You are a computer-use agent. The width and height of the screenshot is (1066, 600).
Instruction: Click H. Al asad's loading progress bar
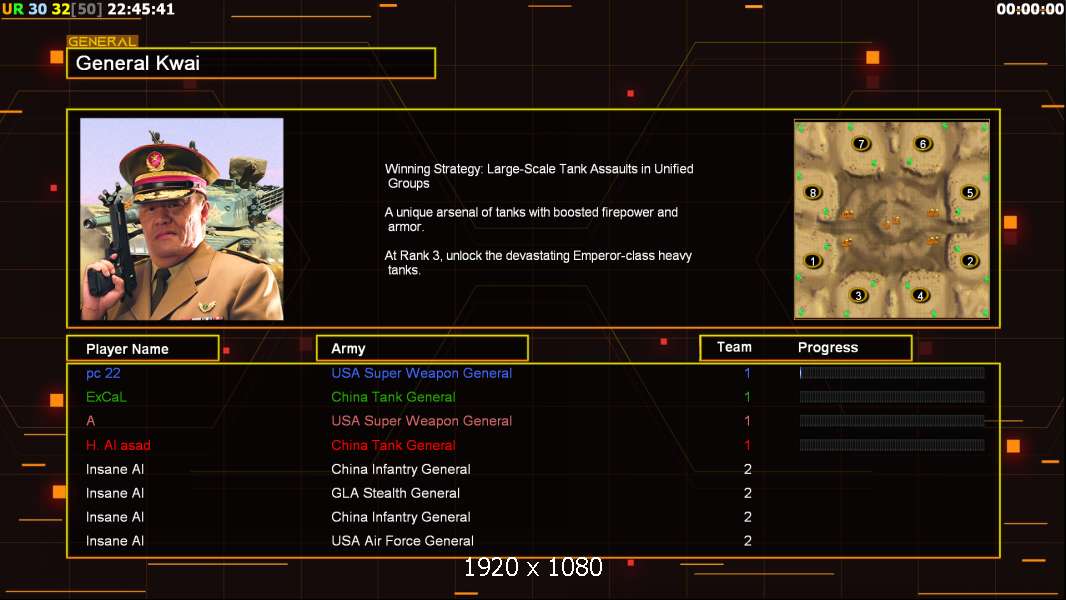(x=892, y=445)
